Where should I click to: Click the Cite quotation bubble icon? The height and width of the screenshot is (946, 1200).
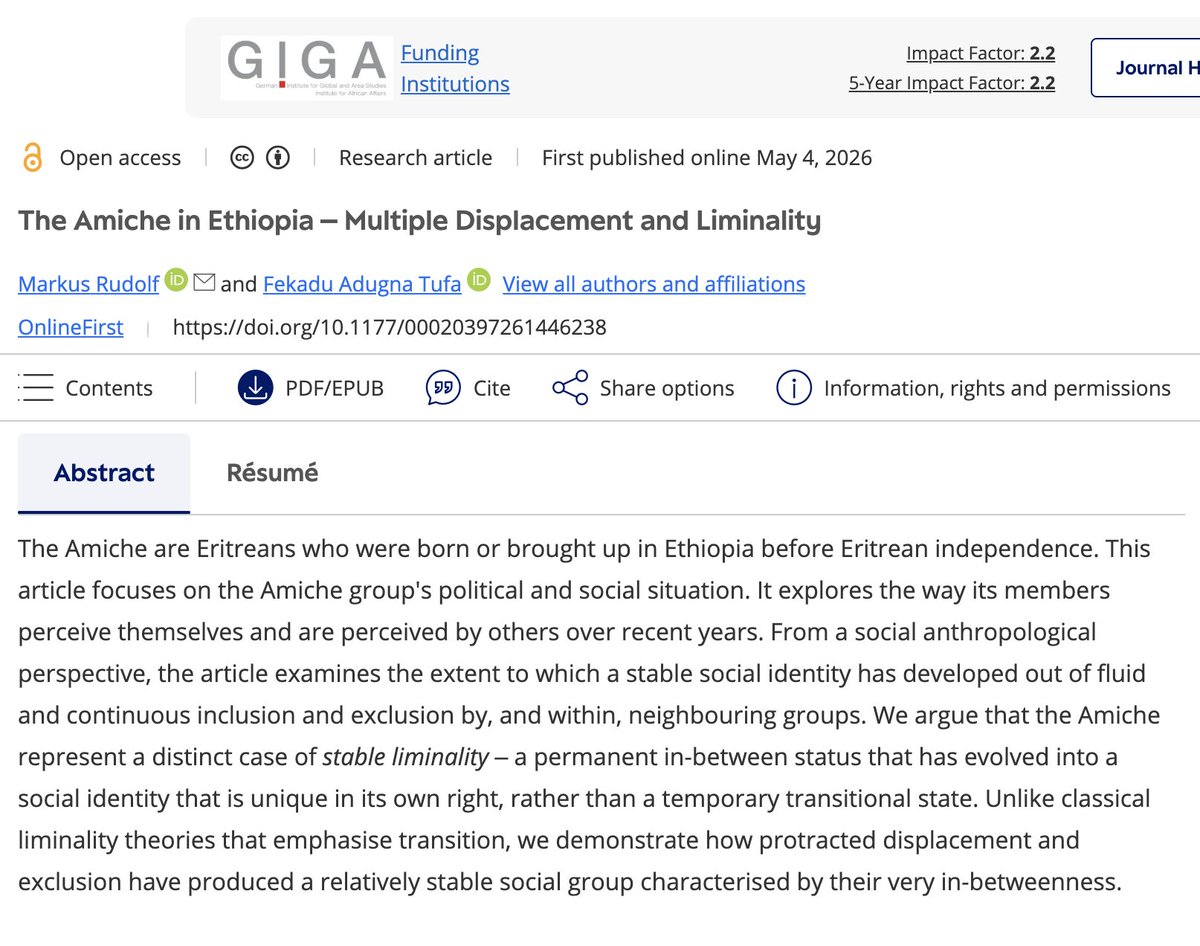(x=443, y=388)
